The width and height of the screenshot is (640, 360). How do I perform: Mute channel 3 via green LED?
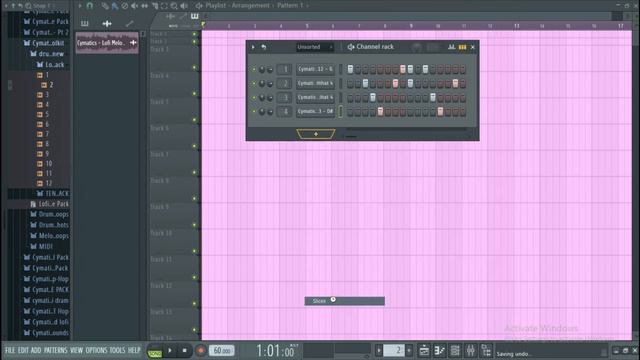tap(254, 98)
